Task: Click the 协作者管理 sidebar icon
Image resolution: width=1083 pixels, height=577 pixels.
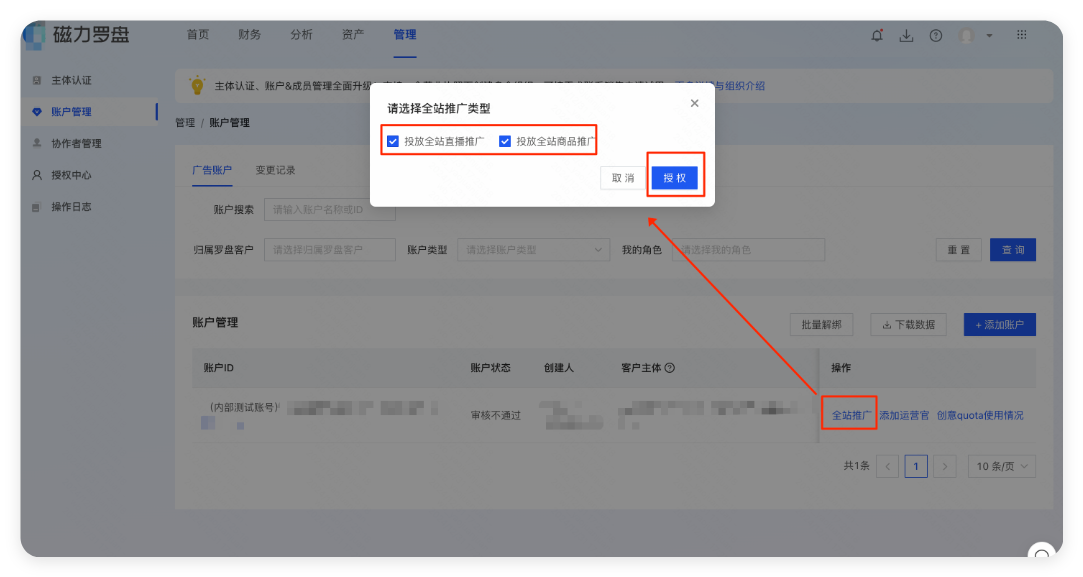Action: click(37, 143)
